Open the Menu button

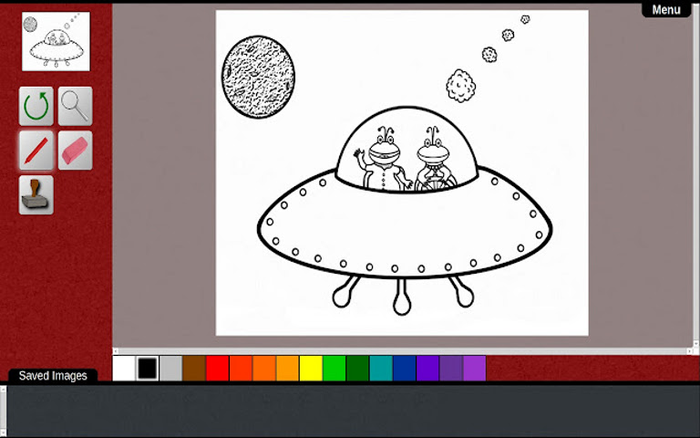click(x=666, y=9)
